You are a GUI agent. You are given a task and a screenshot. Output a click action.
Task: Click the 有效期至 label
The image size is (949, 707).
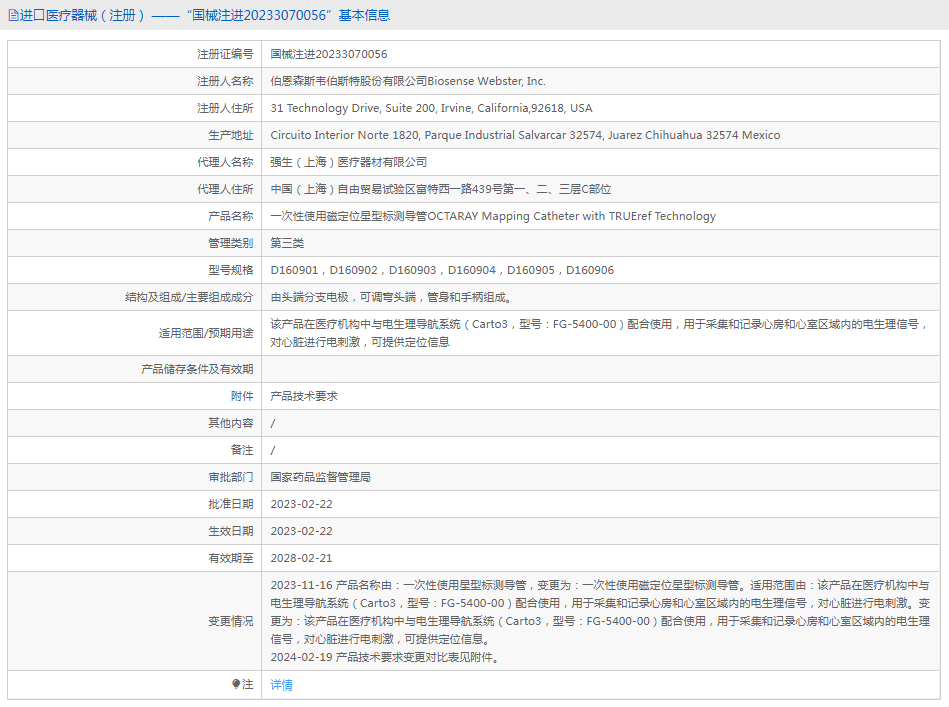click(231, 558)
